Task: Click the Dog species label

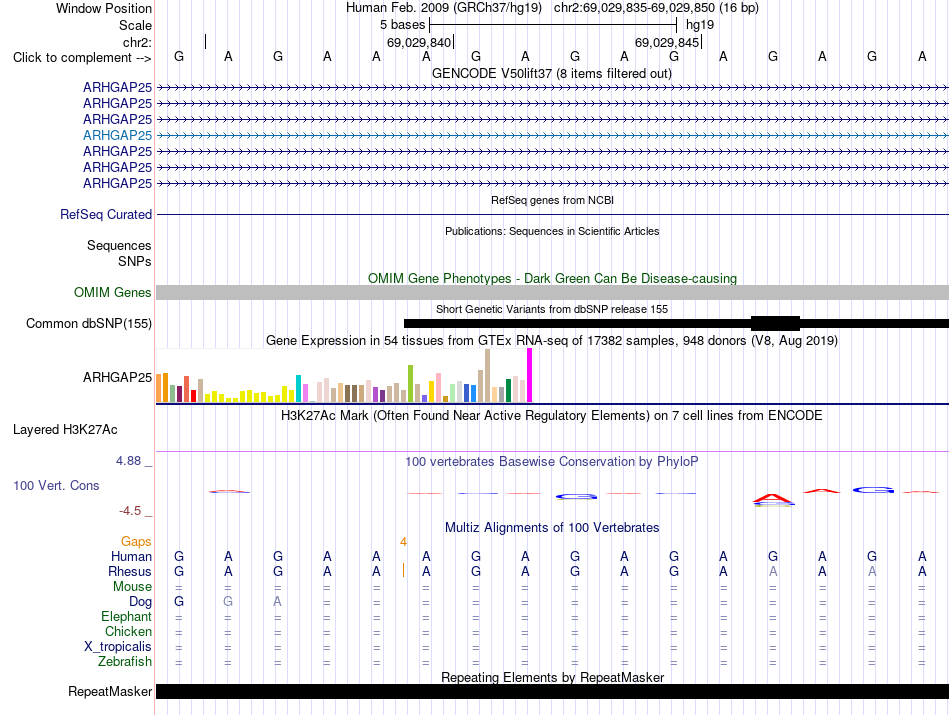Action: coord(141,602)
